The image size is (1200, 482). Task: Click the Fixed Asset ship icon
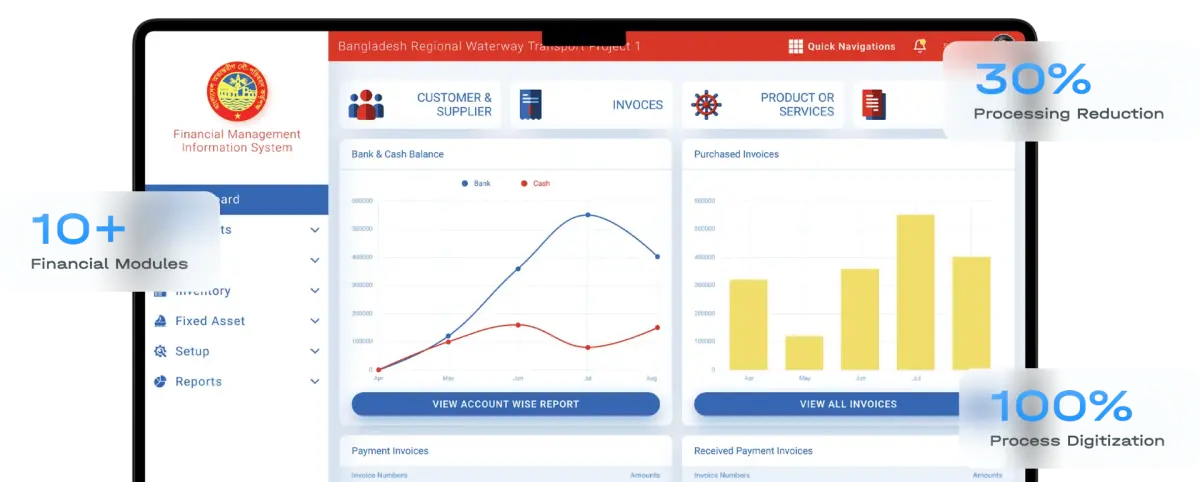pos(161,321)
